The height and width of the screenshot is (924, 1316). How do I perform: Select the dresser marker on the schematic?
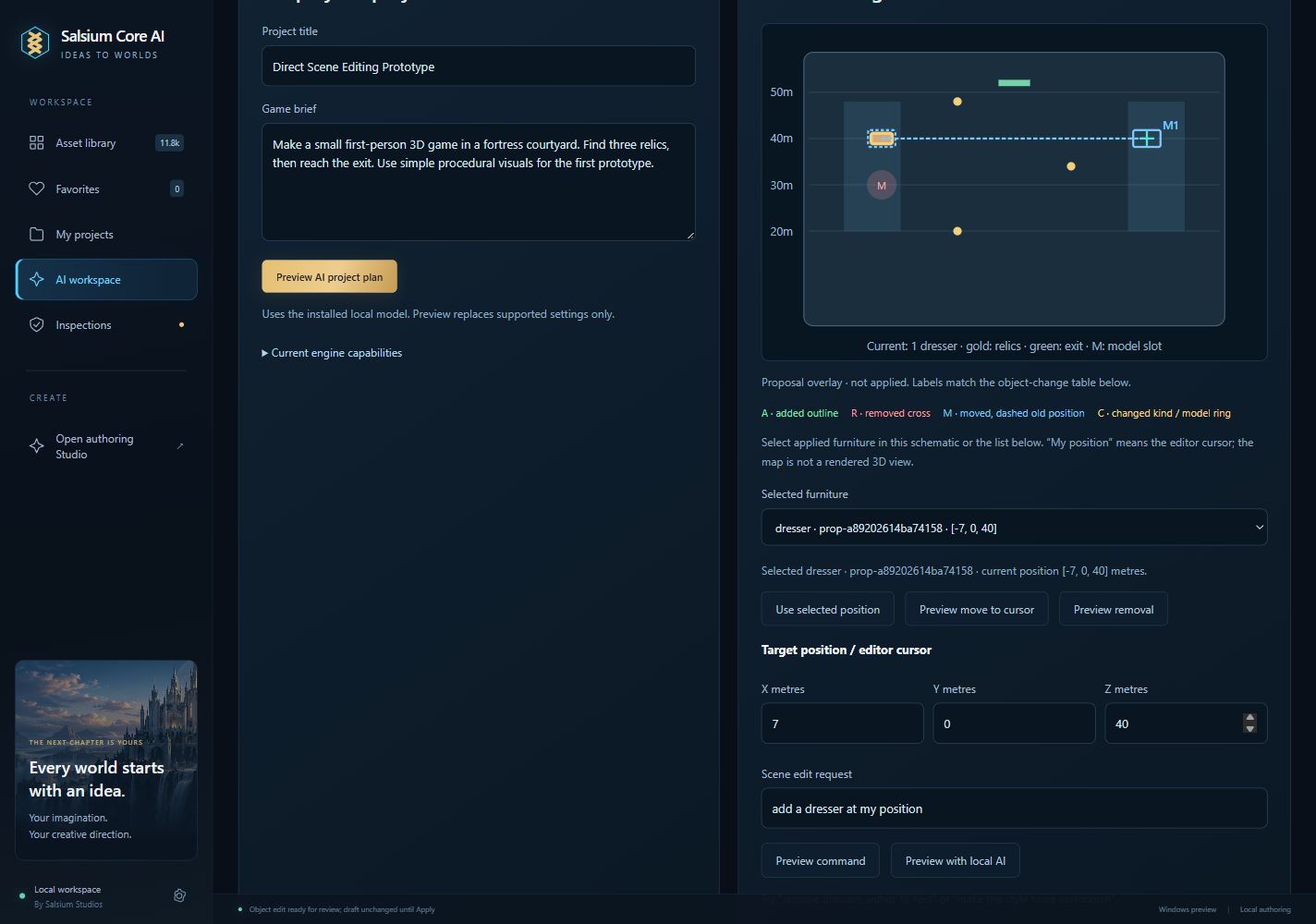pyautogui.click(x=882, y=139)
